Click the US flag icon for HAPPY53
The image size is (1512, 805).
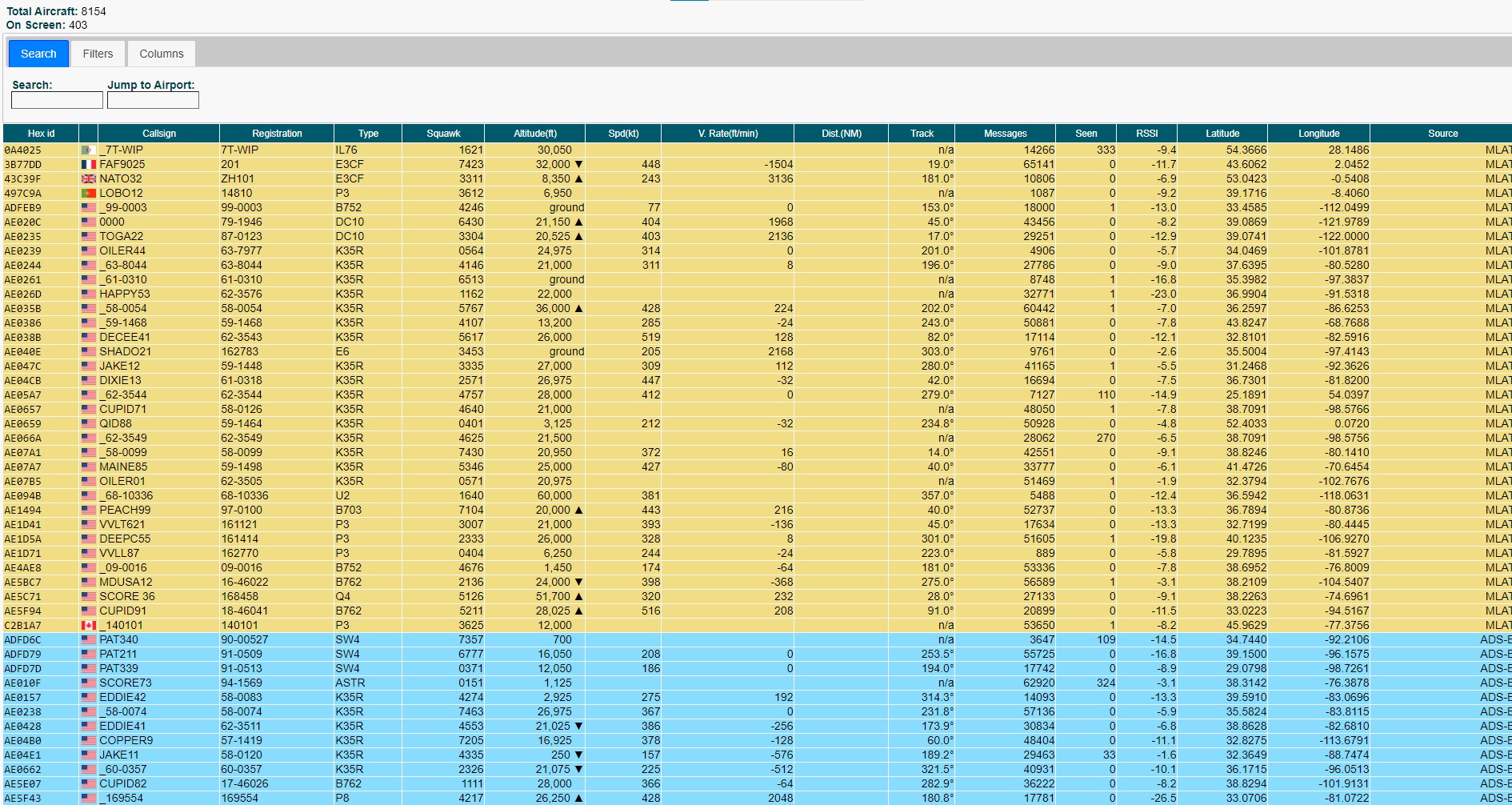(x=88, y=294)
